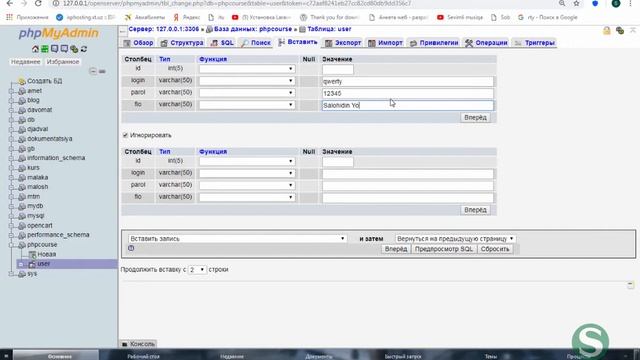
Task: Select the mysql database in tree
Action: [36, 216]
